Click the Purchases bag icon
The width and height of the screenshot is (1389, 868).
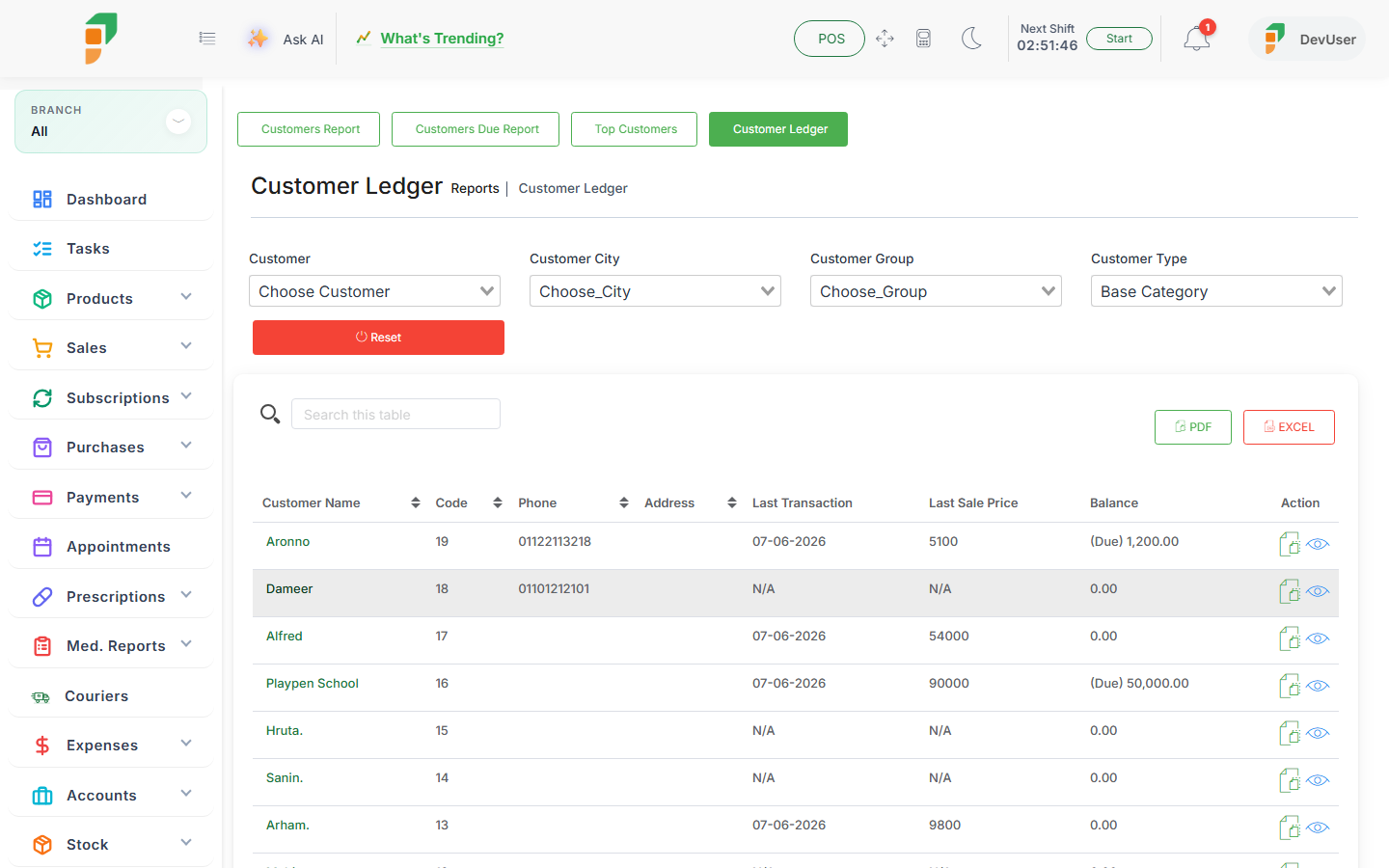click(x=42, y=448)
